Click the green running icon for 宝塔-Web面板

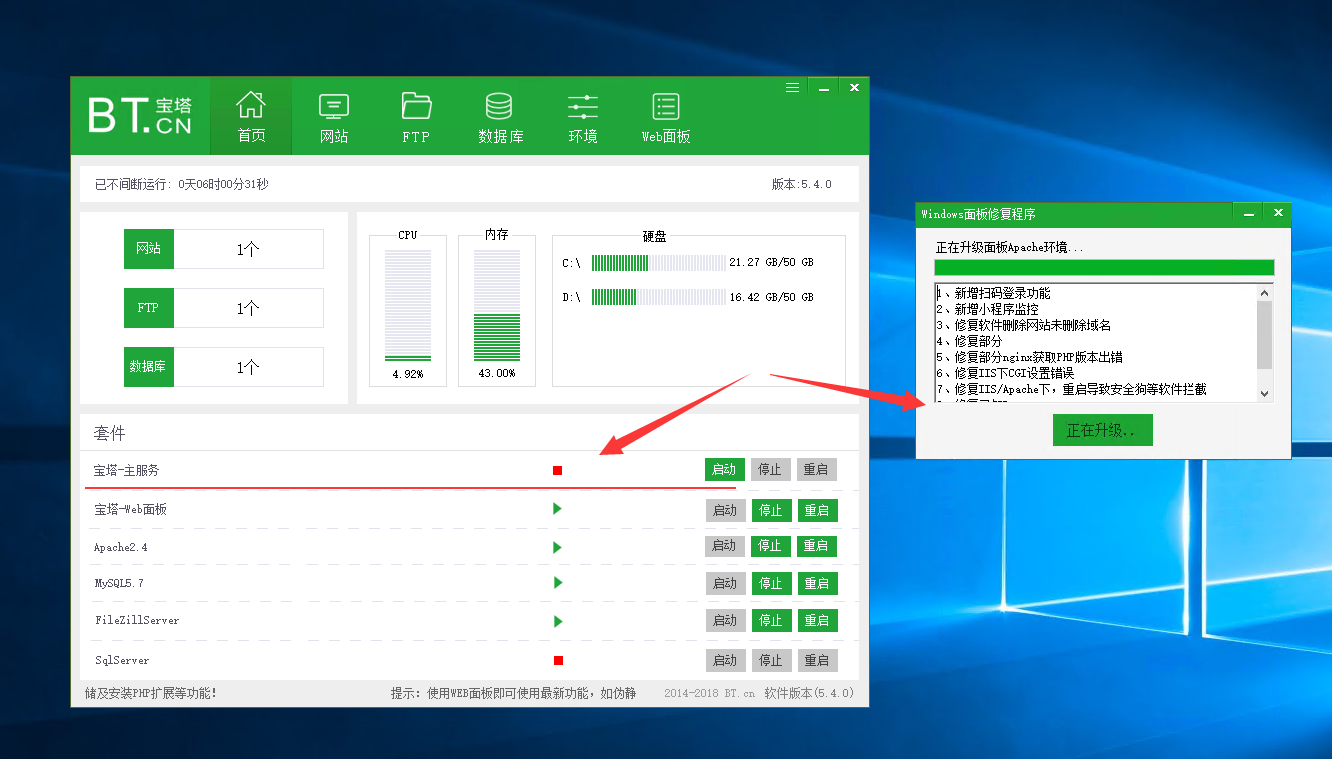coord(557,509)
